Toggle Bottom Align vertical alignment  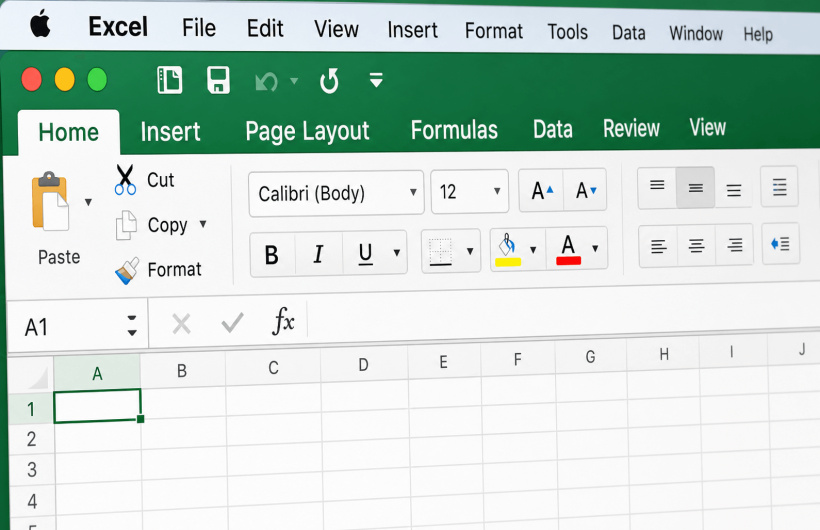pyautogui.click(x=734, y=189)
